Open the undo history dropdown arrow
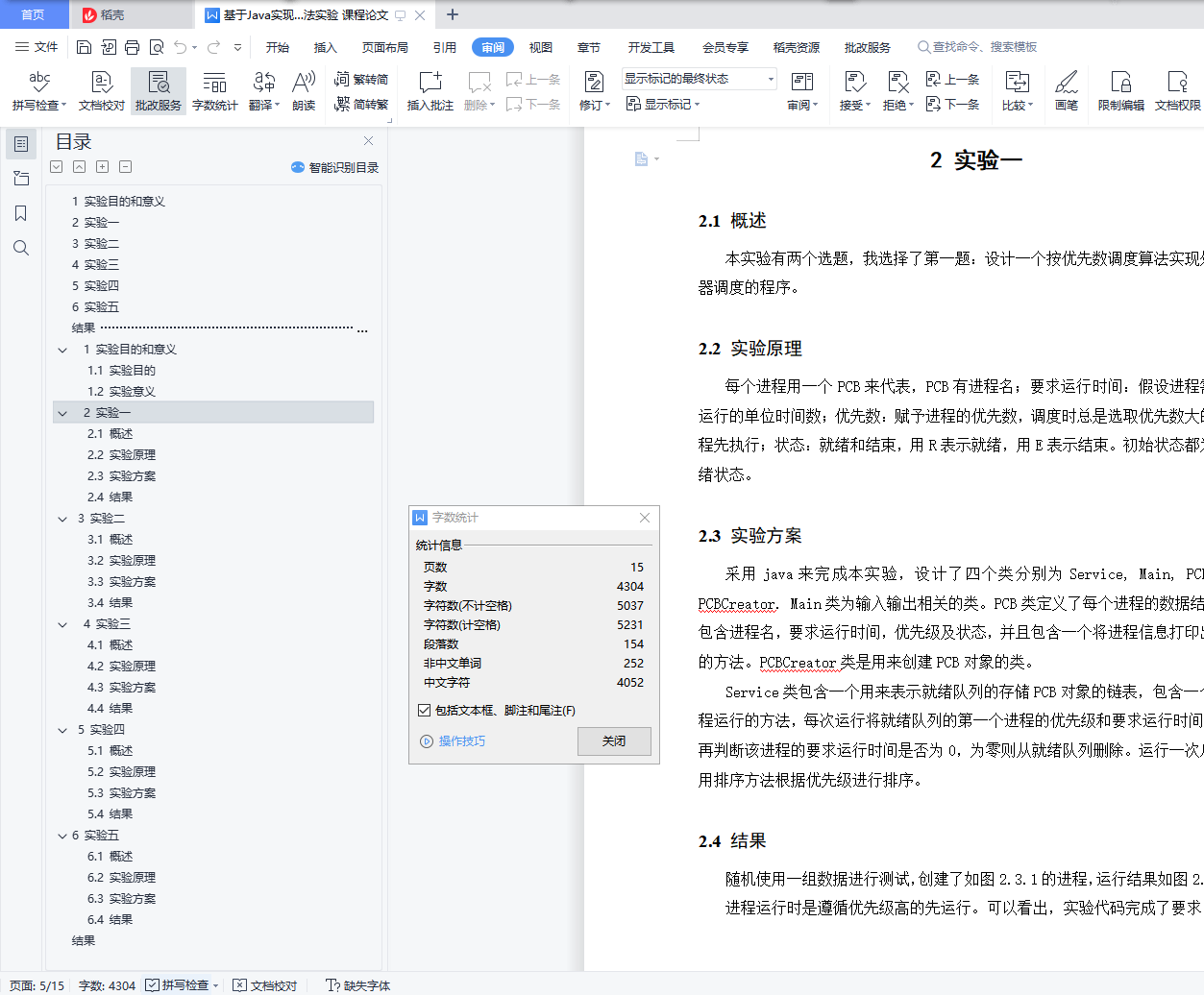 [195, 47]
